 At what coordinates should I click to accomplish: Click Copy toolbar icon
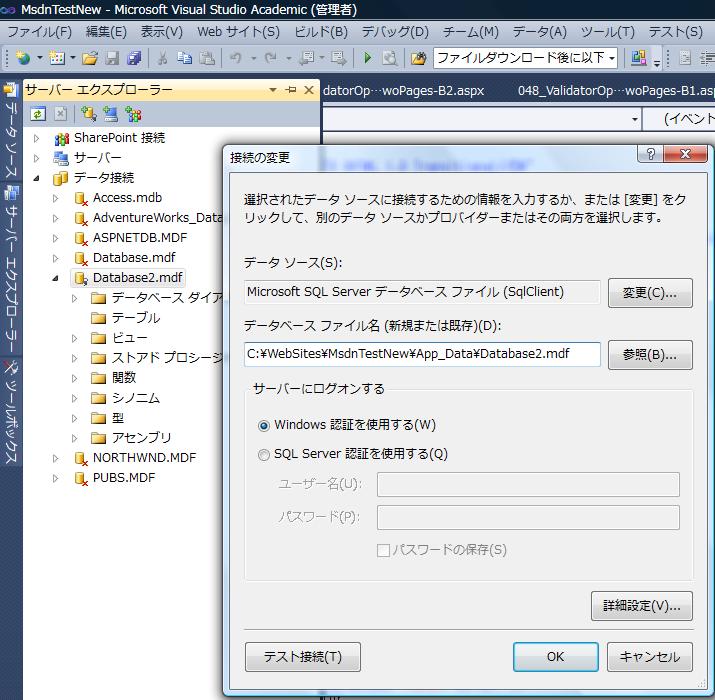(184, 58)
